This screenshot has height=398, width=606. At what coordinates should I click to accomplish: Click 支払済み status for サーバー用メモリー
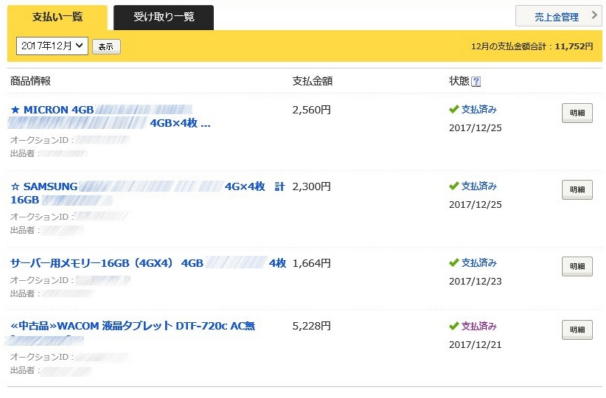478,263
